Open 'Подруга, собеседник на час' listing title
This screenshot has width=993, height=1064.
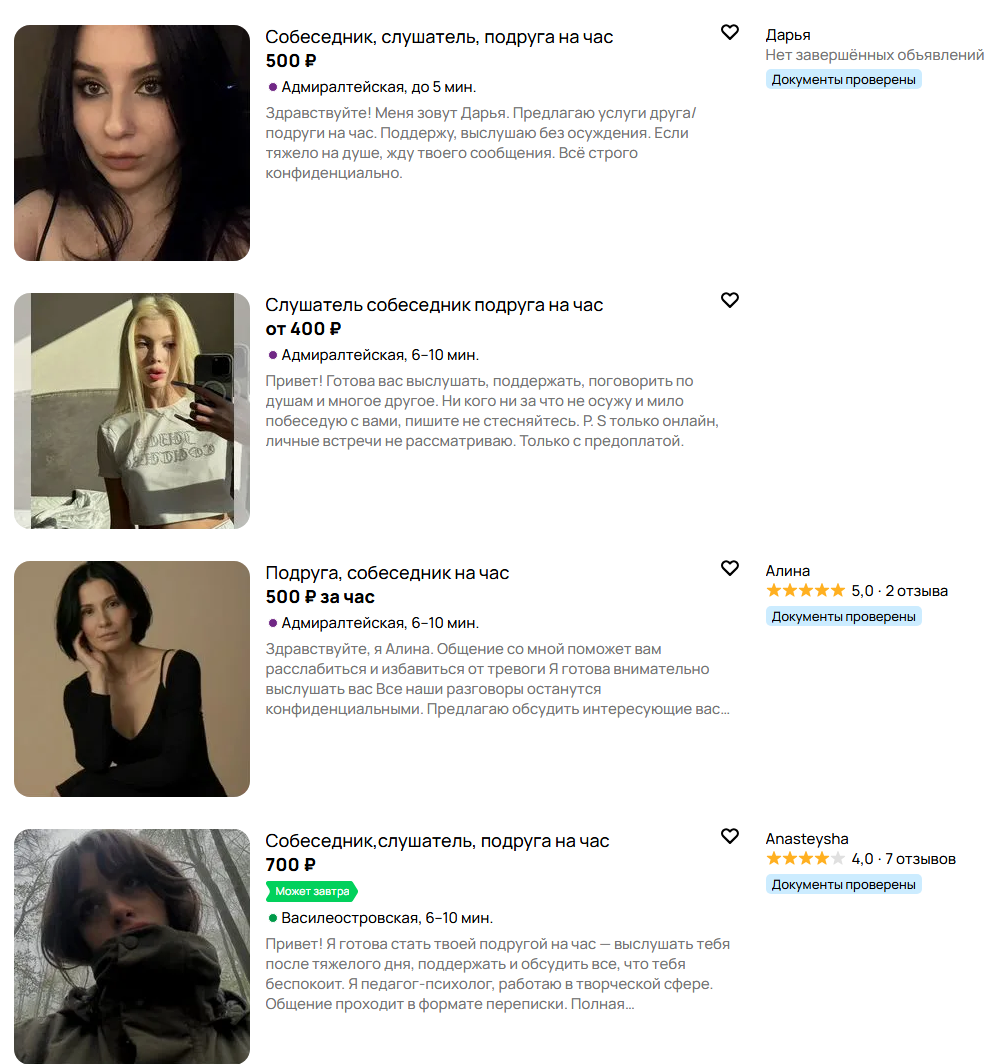[387, 573]
